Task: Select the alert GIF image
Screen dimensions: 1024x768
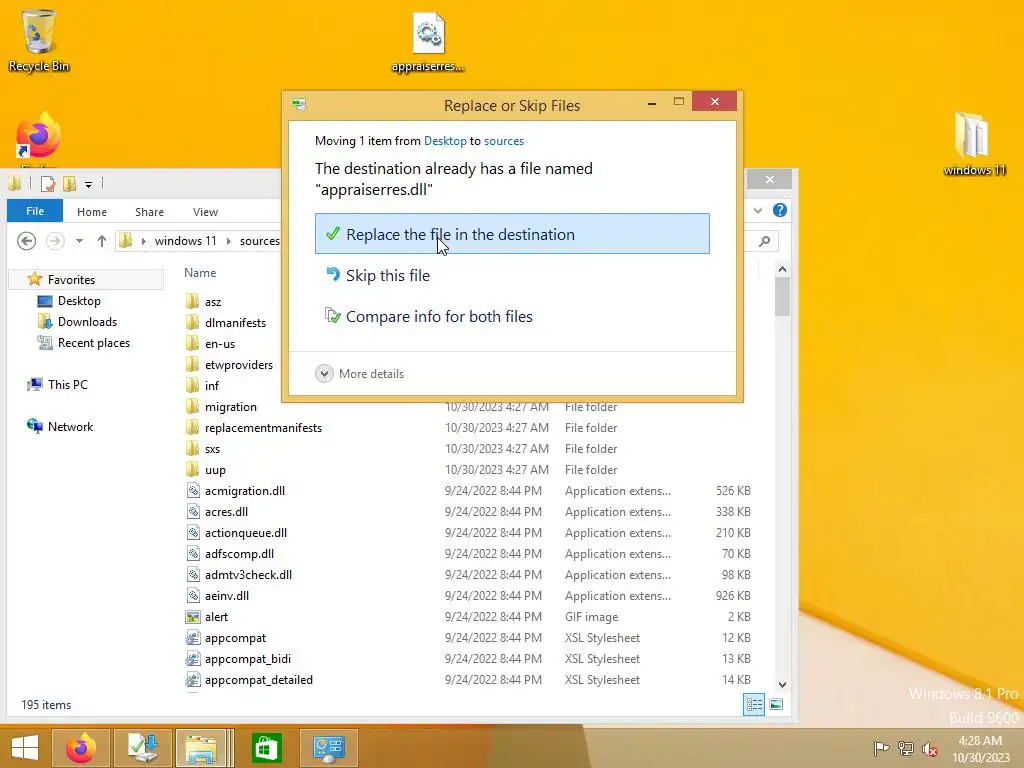Action: coord(216,616)
